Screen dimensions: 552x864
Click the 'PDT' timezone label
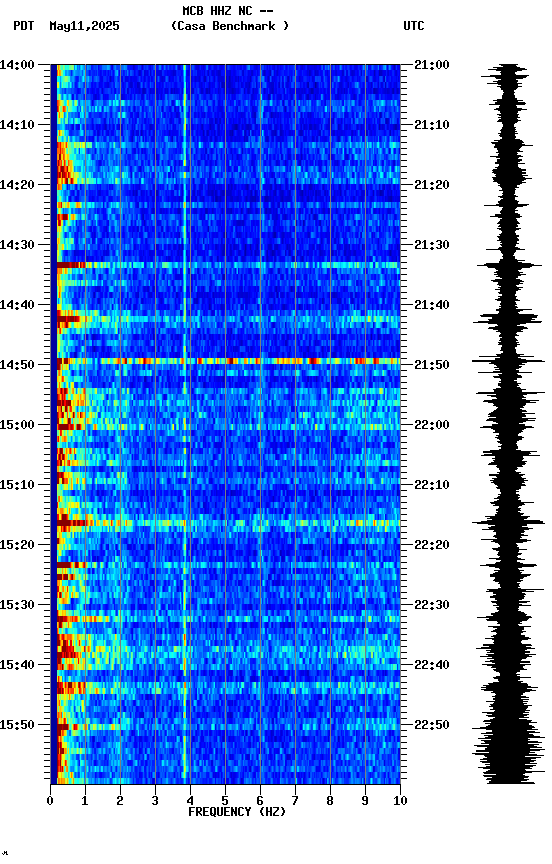24,26
